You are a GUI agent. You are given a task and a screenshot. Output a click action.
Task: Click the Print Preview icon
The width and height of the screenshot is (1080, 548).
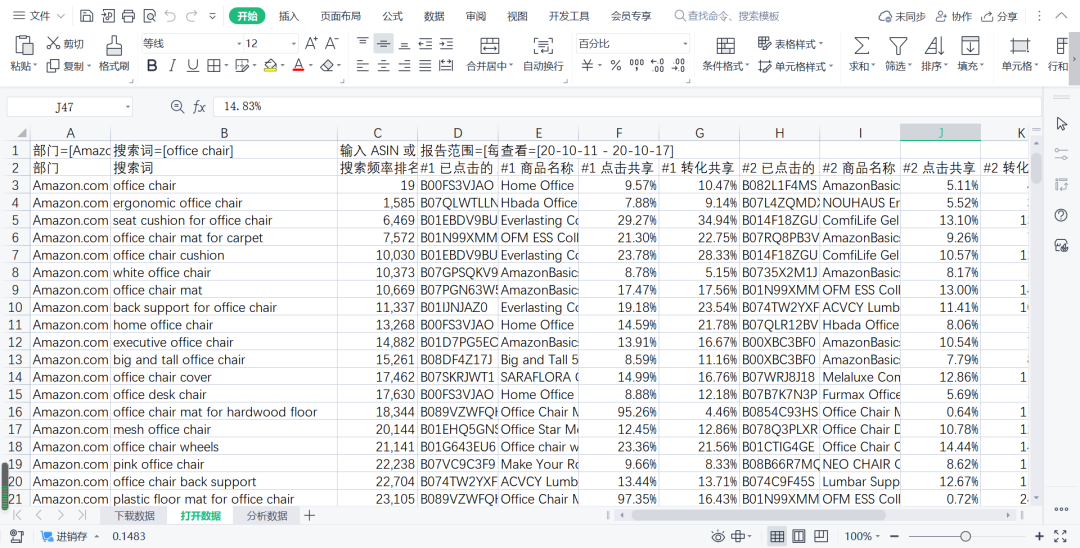[x=149, y=16]
